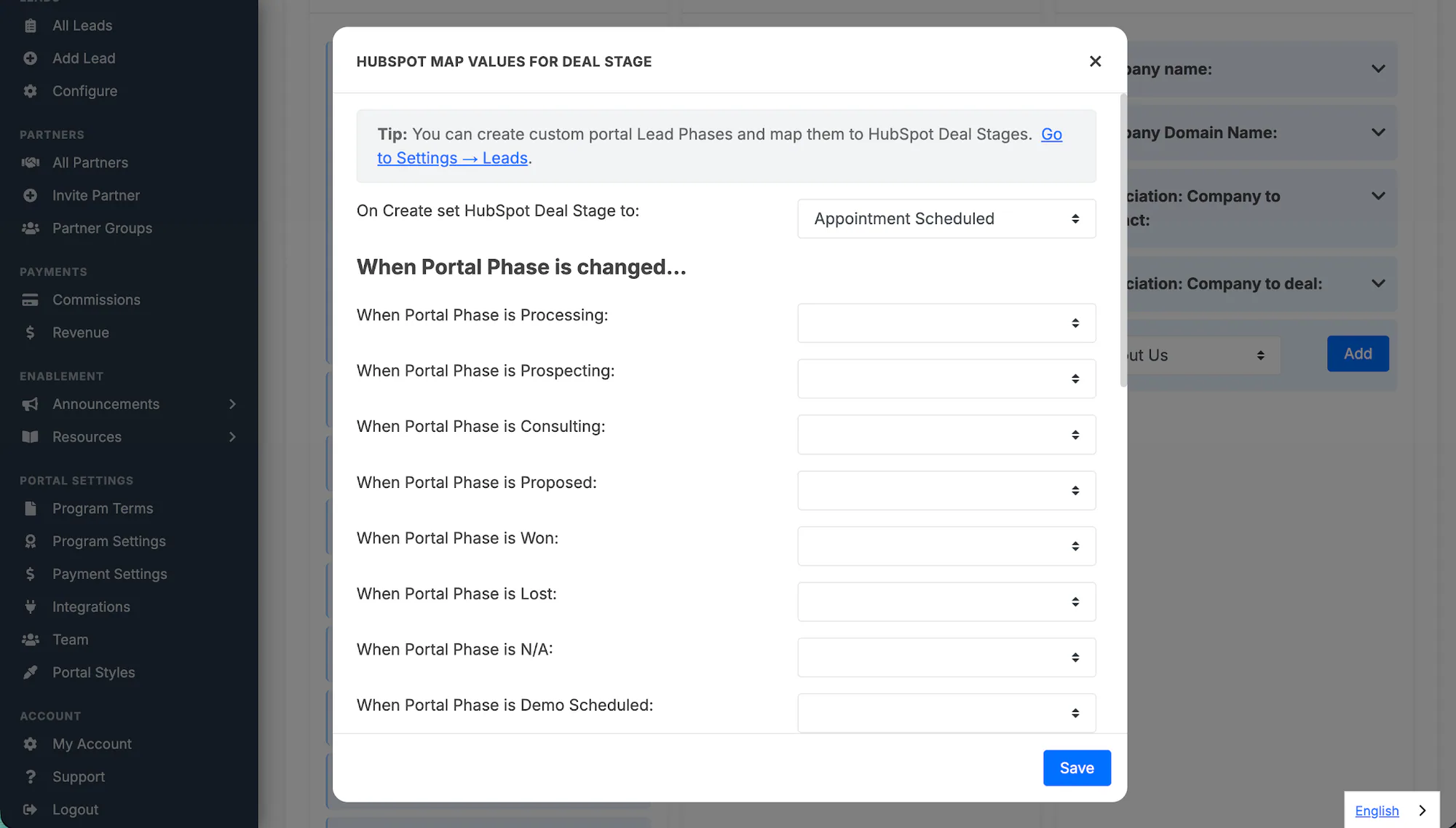Click the All Leads clipboard icon
Viewport: 1456px width, 828px height.
tap(30, 25)
